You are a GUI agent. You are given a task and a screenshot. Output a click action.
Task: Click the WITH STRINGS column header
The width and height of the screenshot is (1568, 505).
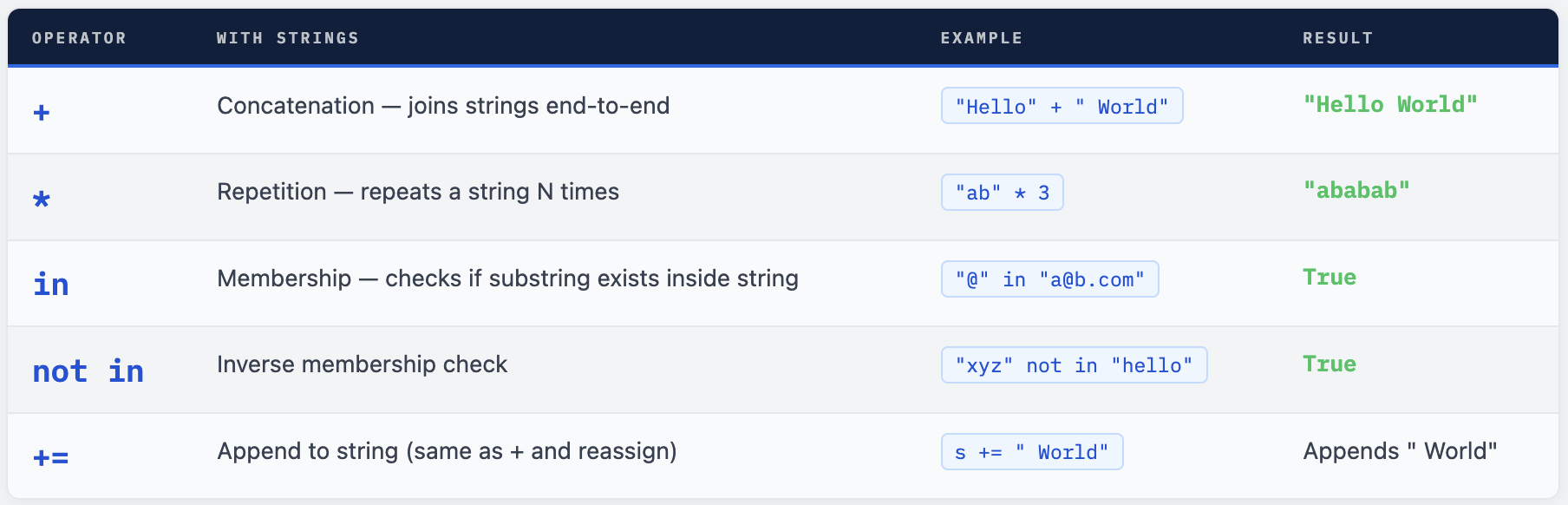(287, 38)
